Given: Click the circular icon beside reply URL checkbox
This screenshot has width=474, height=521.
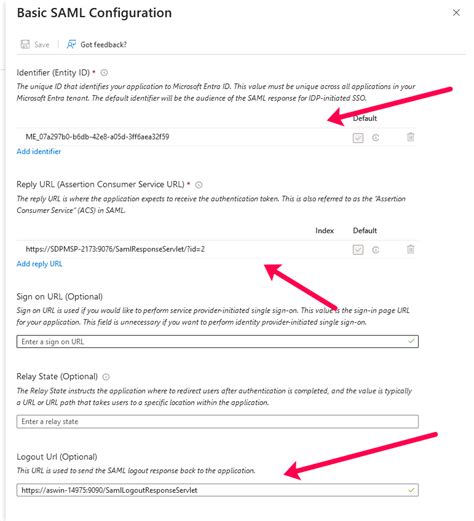Looking at the screenshot, I should (376, 250).
